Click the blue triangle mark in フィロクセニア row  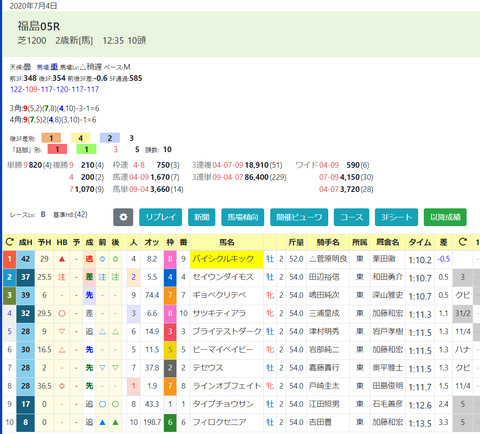coord(102,422)
